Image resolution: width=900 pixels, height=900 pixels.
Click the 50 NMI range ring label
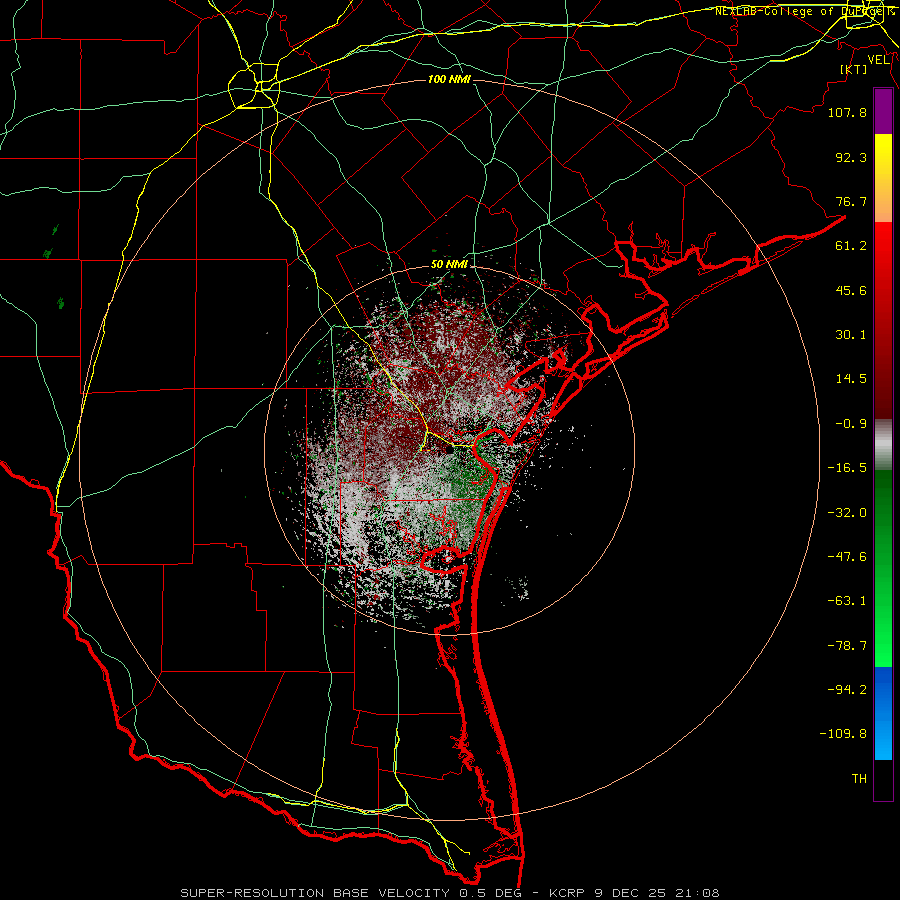pyautogui.click(x=449, y=265)
